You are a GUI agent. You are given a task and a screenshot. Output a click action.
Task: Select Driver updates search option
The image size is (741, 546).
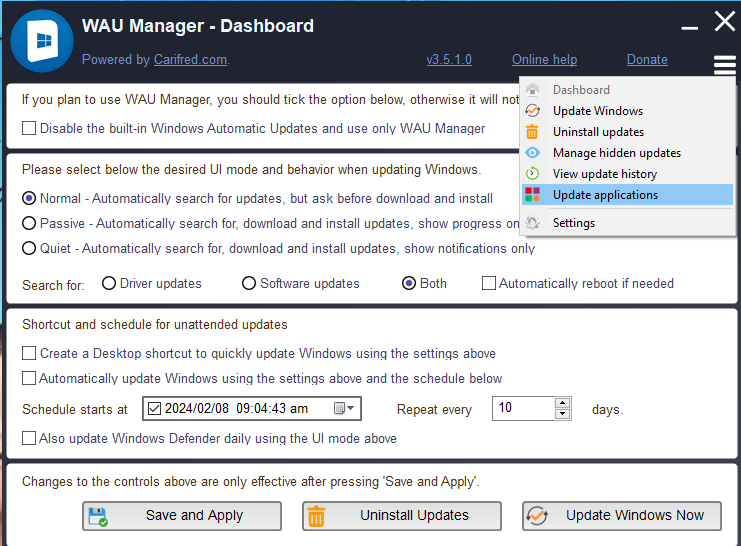pos(109,283)
